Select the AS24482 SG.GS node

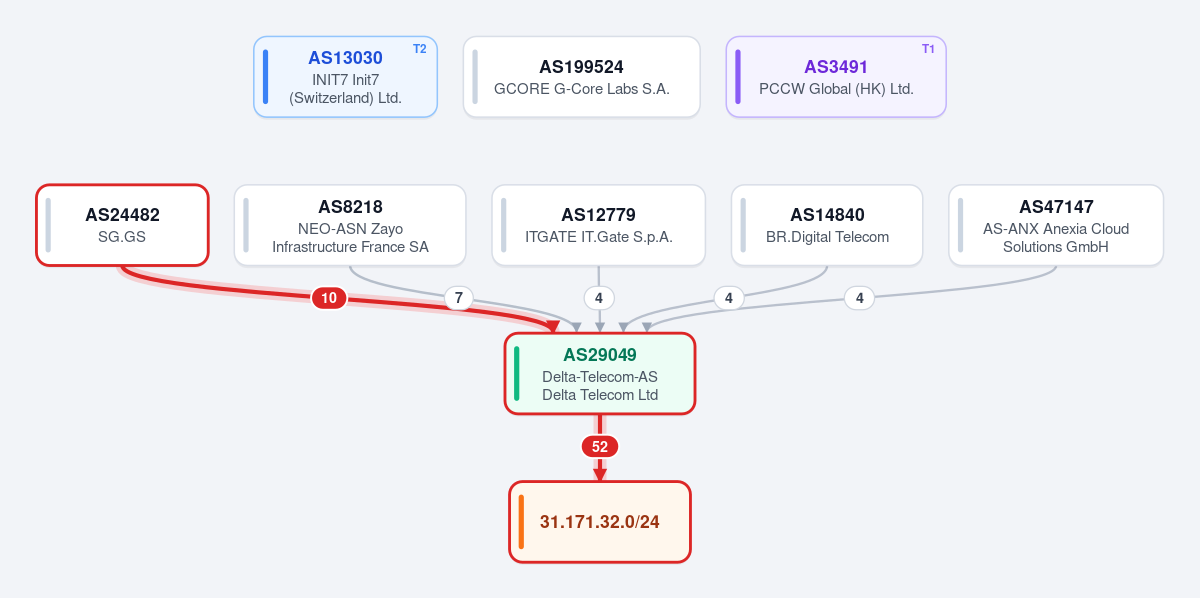122,225
